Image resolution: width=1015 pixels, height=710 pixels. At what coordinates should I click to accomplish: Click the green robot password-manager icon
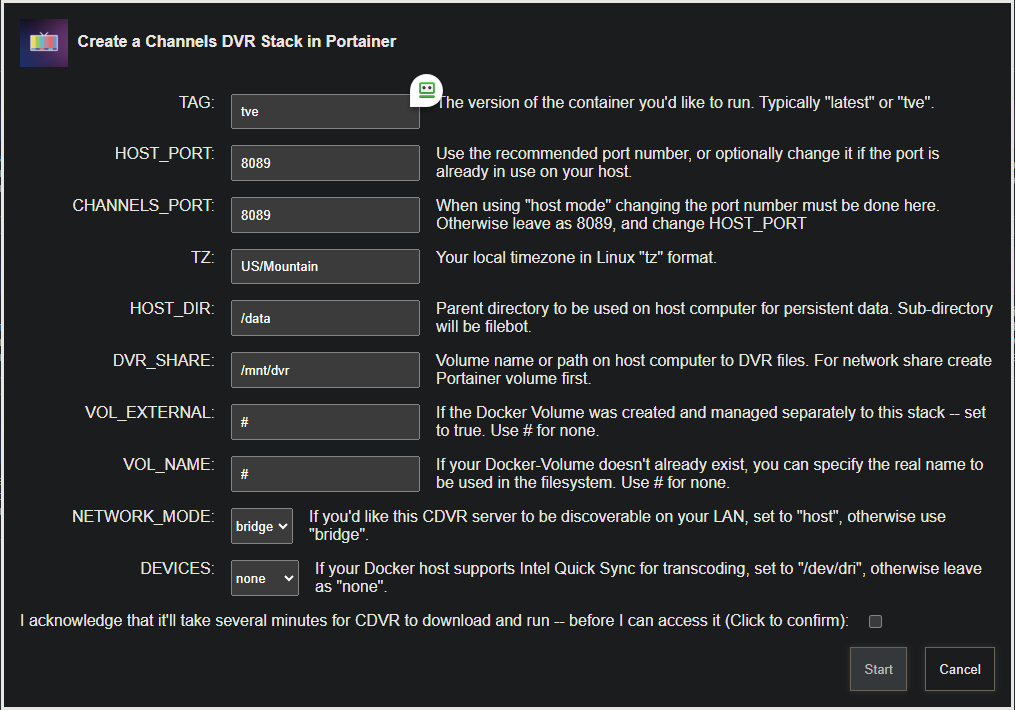[x=426, y=90]
